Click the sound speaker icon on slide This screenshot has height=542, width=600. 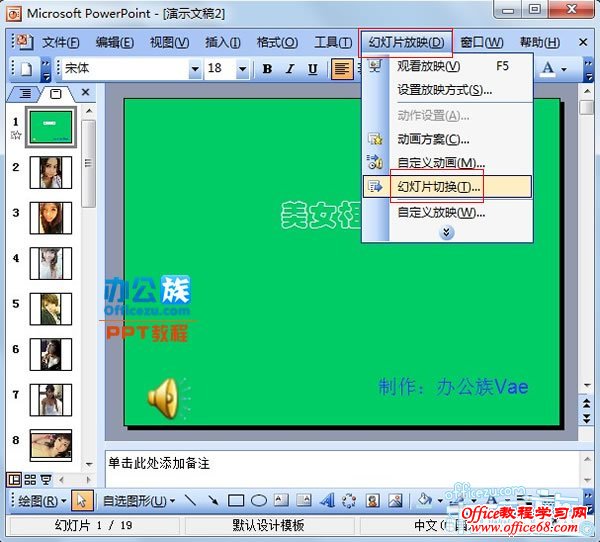168,398
